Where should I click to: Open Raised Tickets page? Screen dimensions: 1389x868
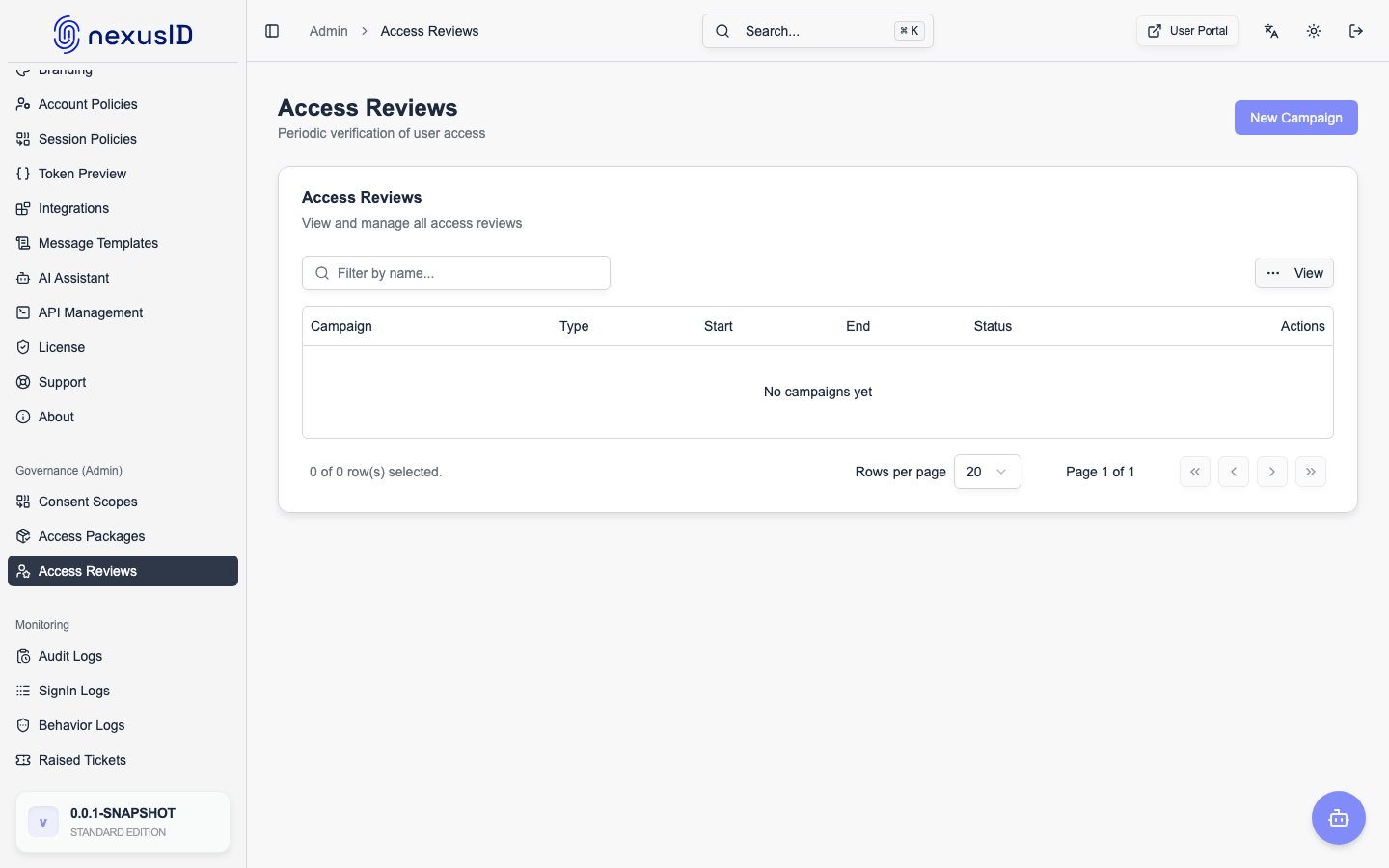[123, 760]
